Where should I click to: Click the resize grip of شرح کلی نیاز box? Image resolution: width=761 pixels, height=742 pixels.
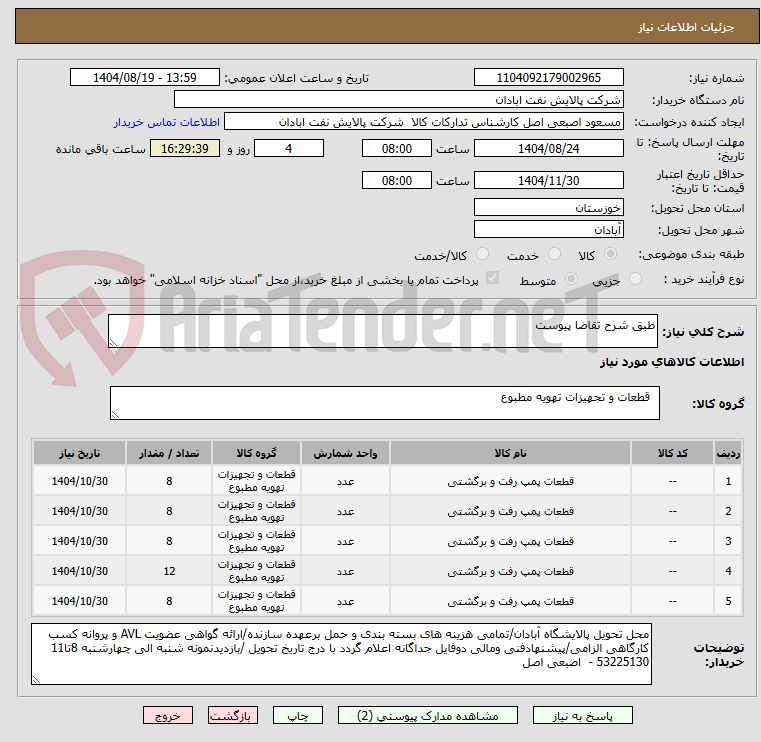click(x=114, y=343)
